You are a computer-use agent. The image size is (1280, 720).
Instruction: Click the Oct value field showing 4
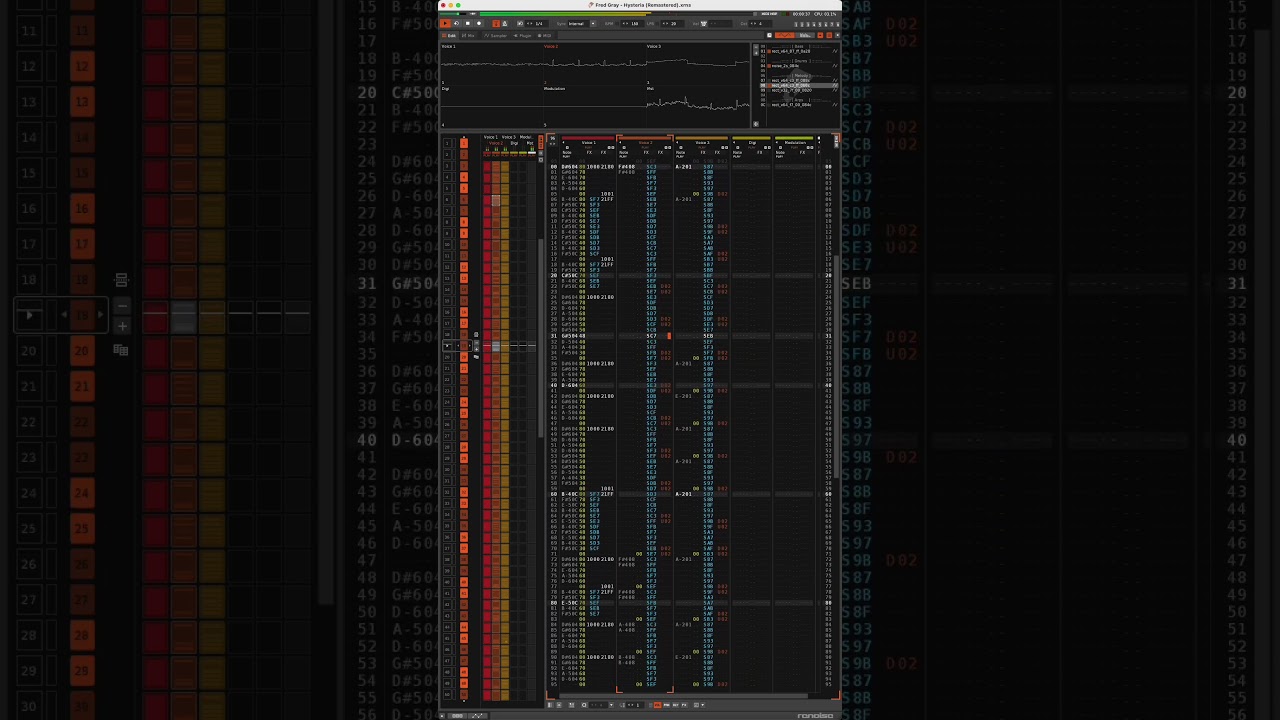coord(760,23)
